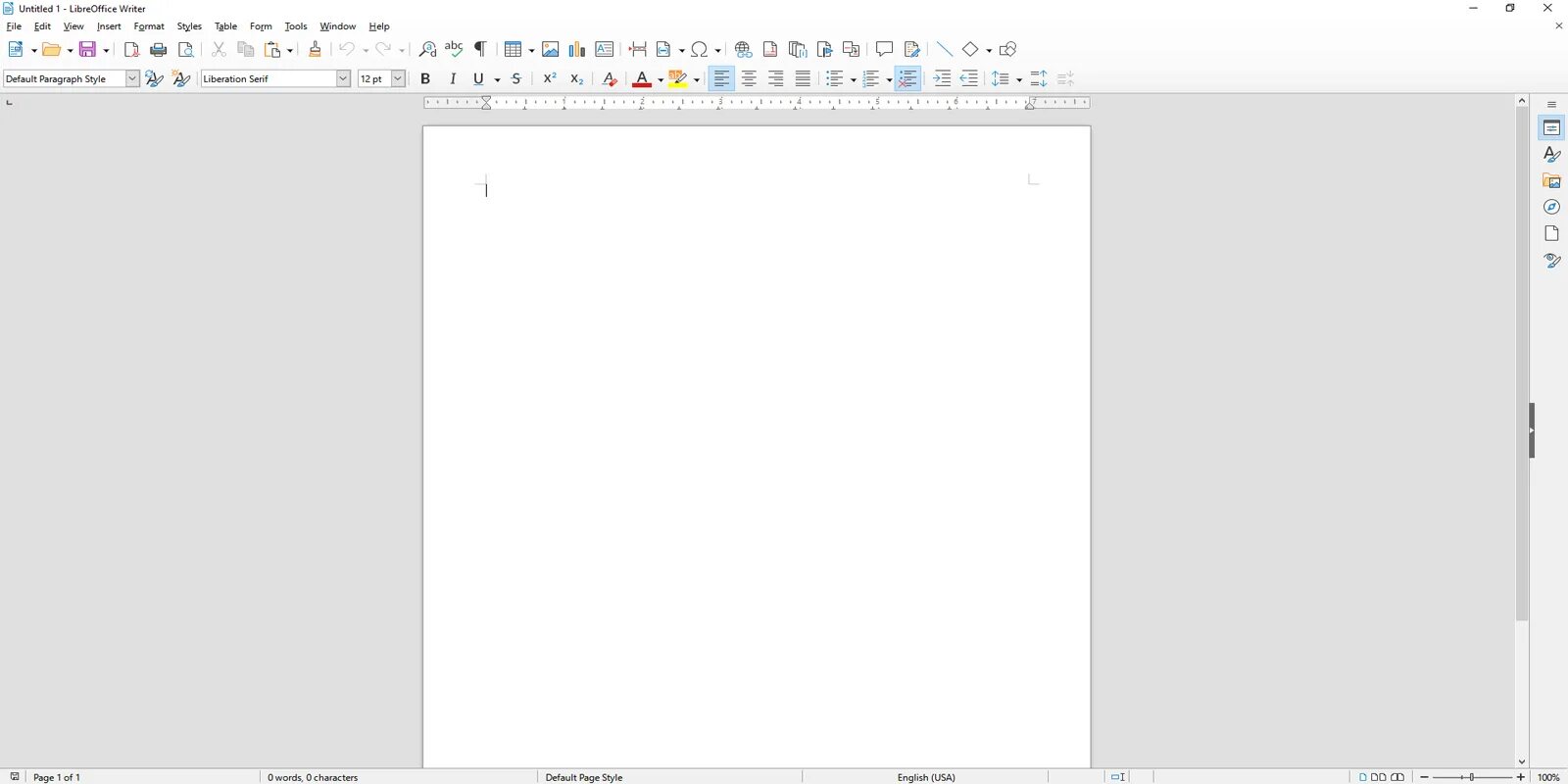Open the Styles menu
This screenshot has width=1568, height=784.
tap(189, 26)
